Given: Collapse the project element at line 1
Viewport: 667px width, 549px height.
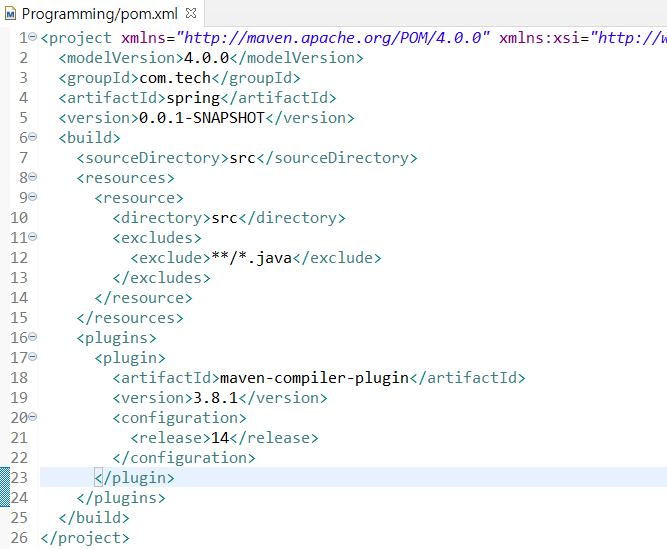Looking at the screenshot, I should click(x=33, y=37).
